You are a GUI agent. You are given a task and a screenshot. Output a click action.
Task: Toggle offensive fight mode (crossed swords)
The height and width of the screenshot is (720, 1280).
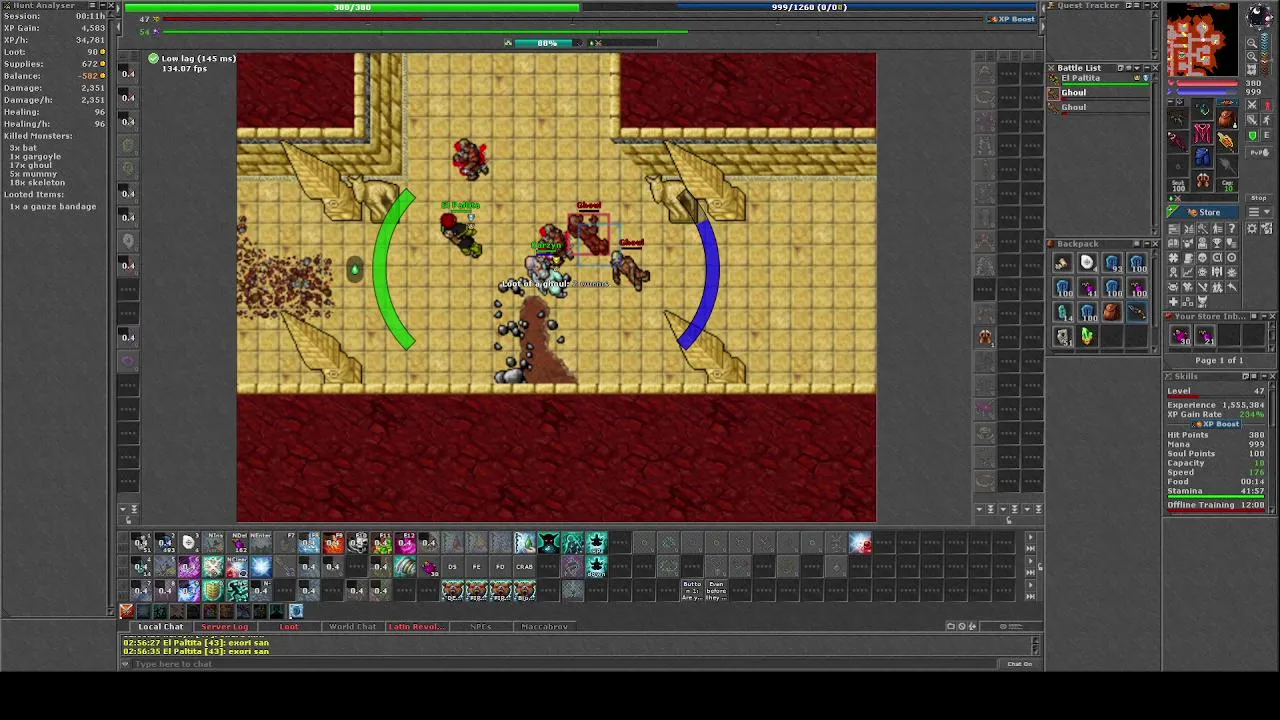coord(1252,105)
